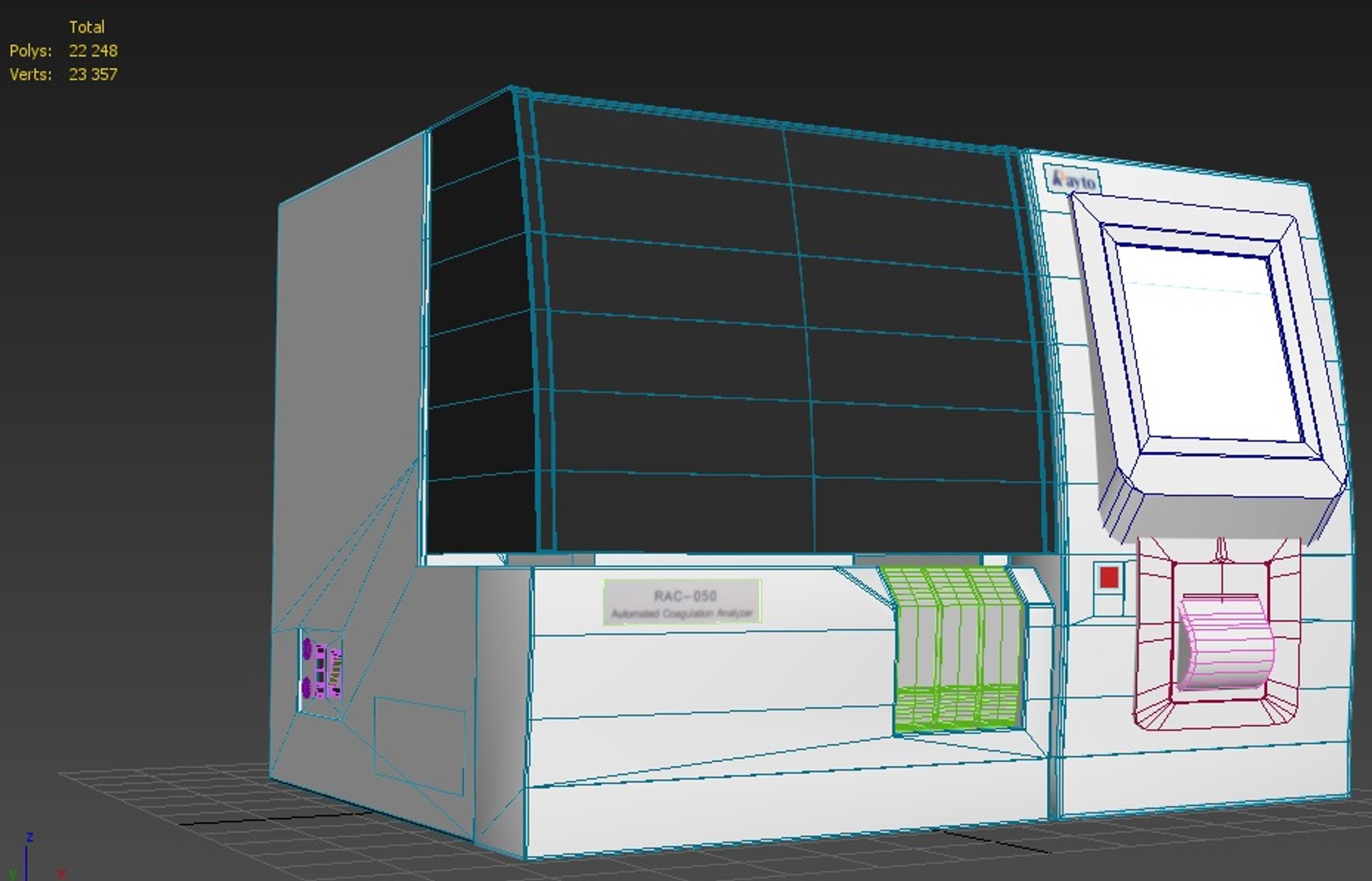Click the Polys count value 22 248

tap(93, 51)
